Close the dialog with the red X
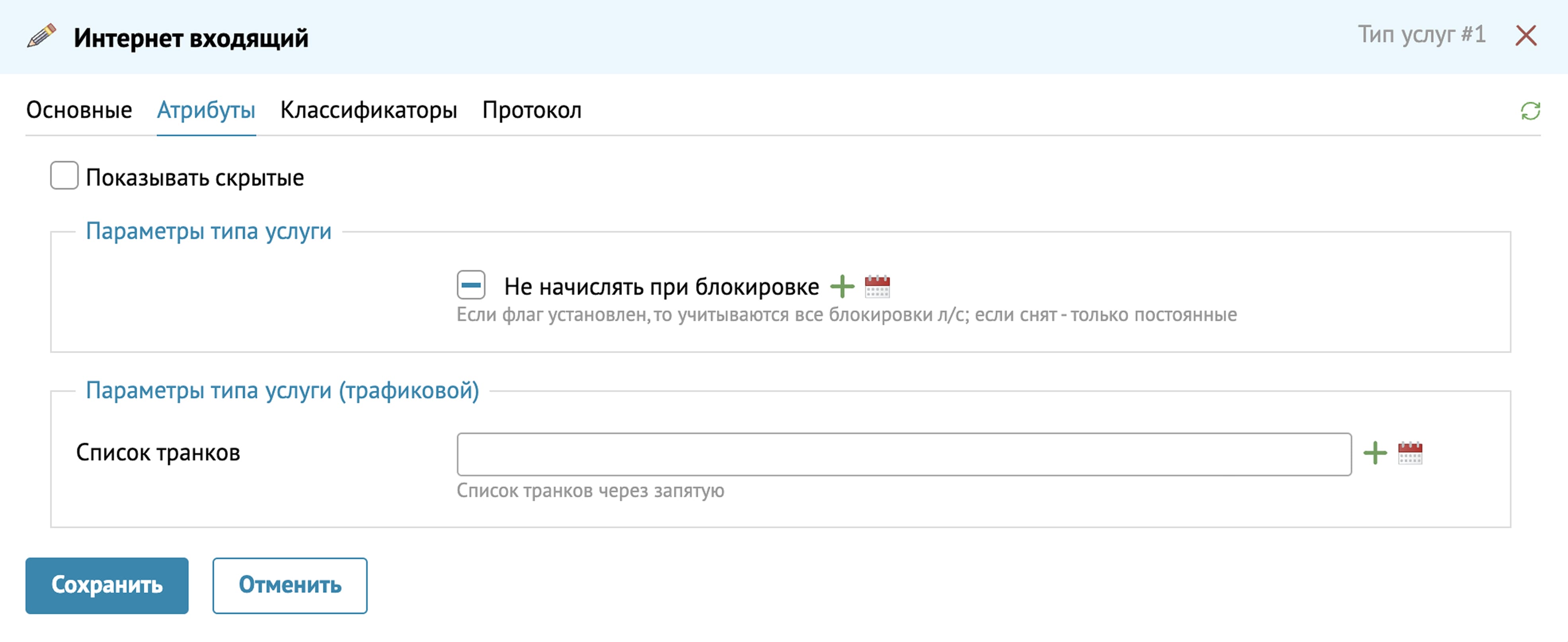 click(x=1525, y=35)
